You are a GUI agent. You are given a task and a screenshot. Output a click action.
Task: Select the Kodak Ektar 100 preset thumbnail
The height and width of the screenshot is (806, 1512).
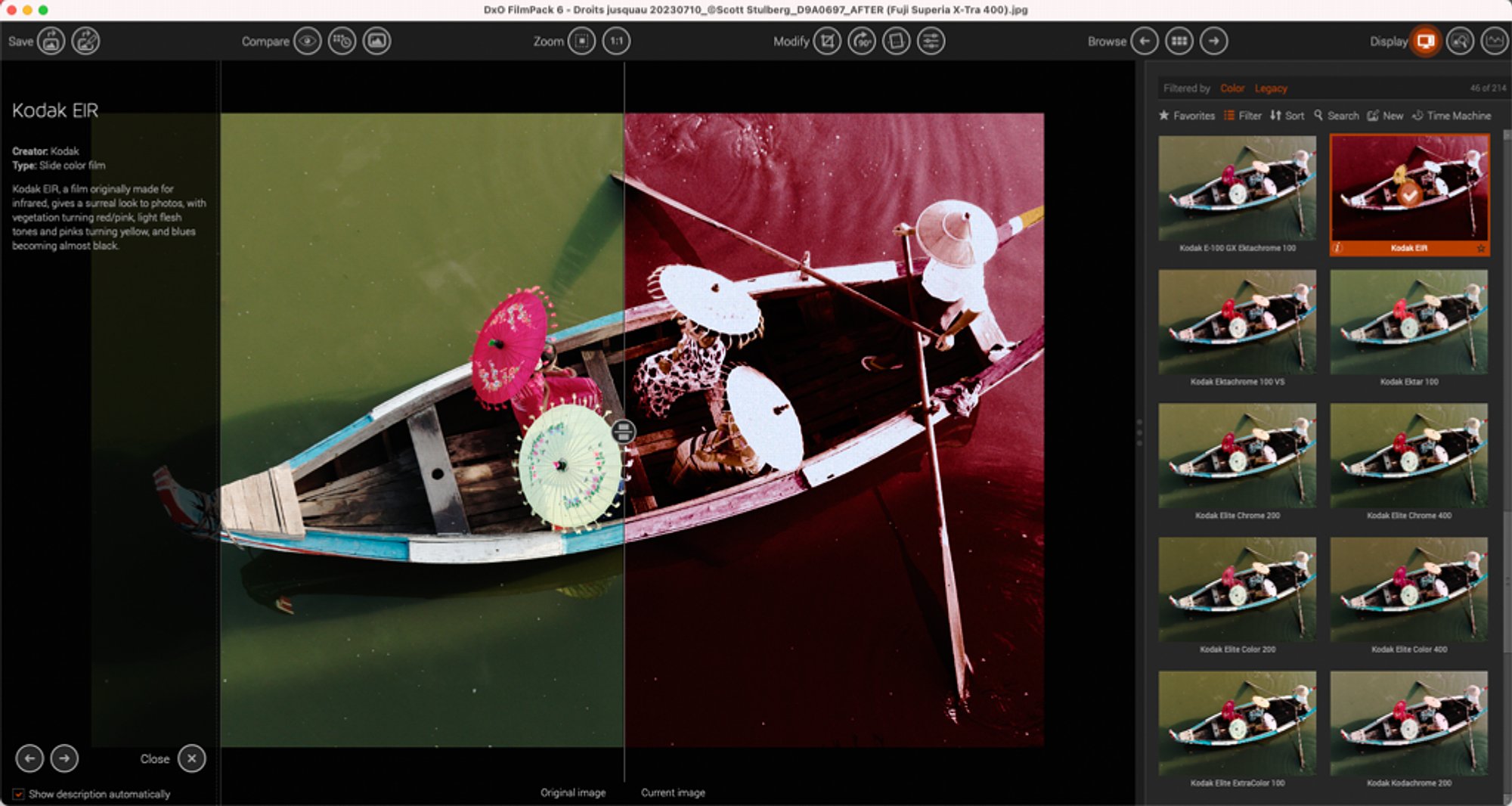1409,323
